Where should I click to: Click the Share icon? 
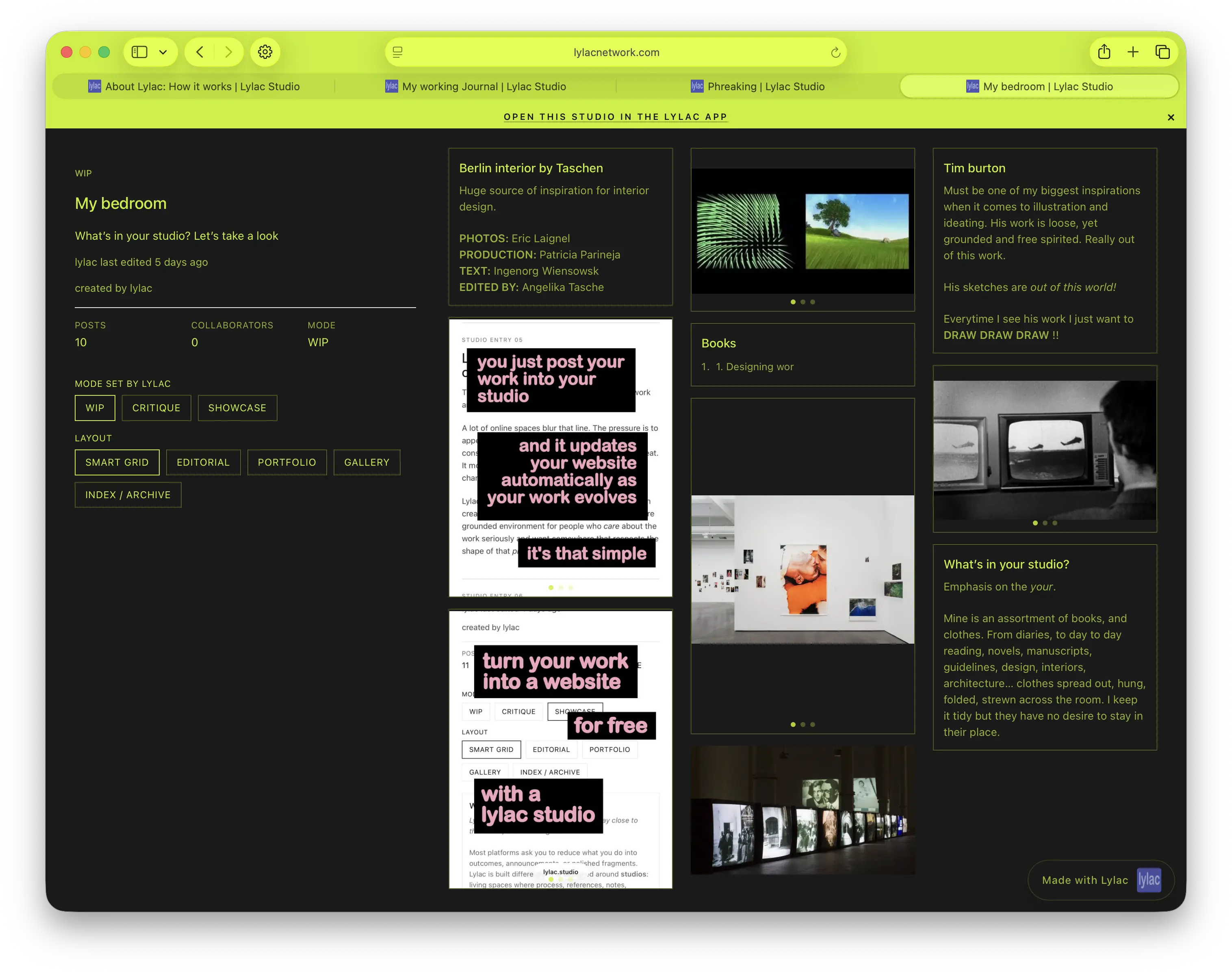click(x=1104, y=52)
